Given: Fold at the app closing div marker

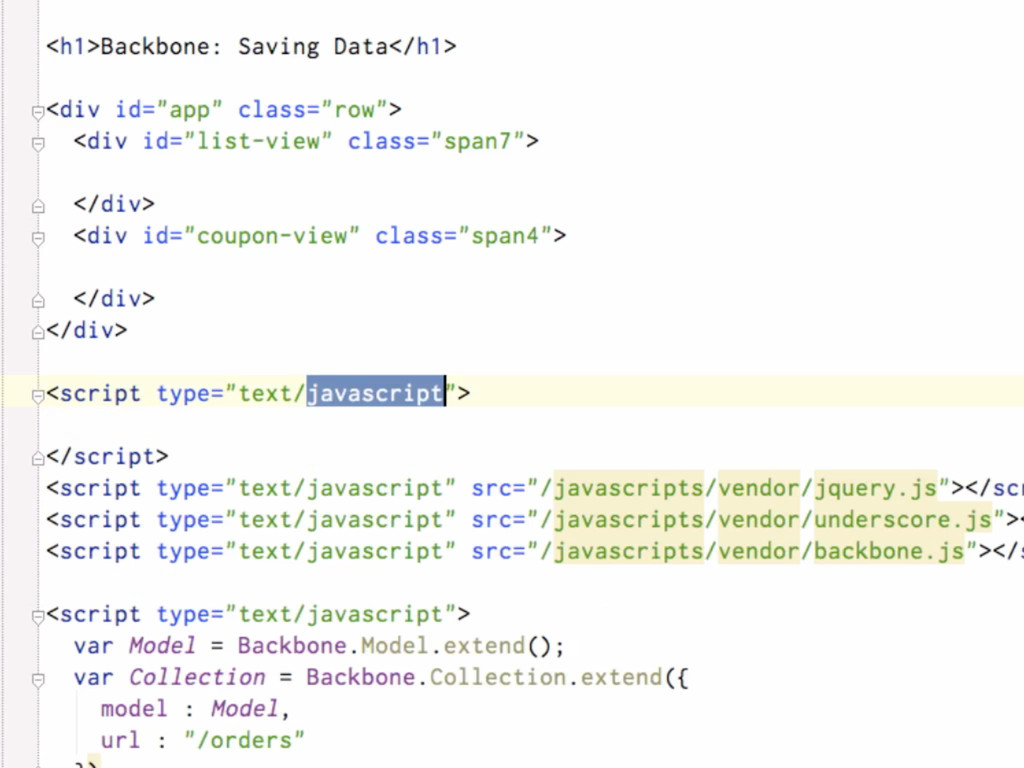Looking at the screenshot, I should [x=38, y=332].
